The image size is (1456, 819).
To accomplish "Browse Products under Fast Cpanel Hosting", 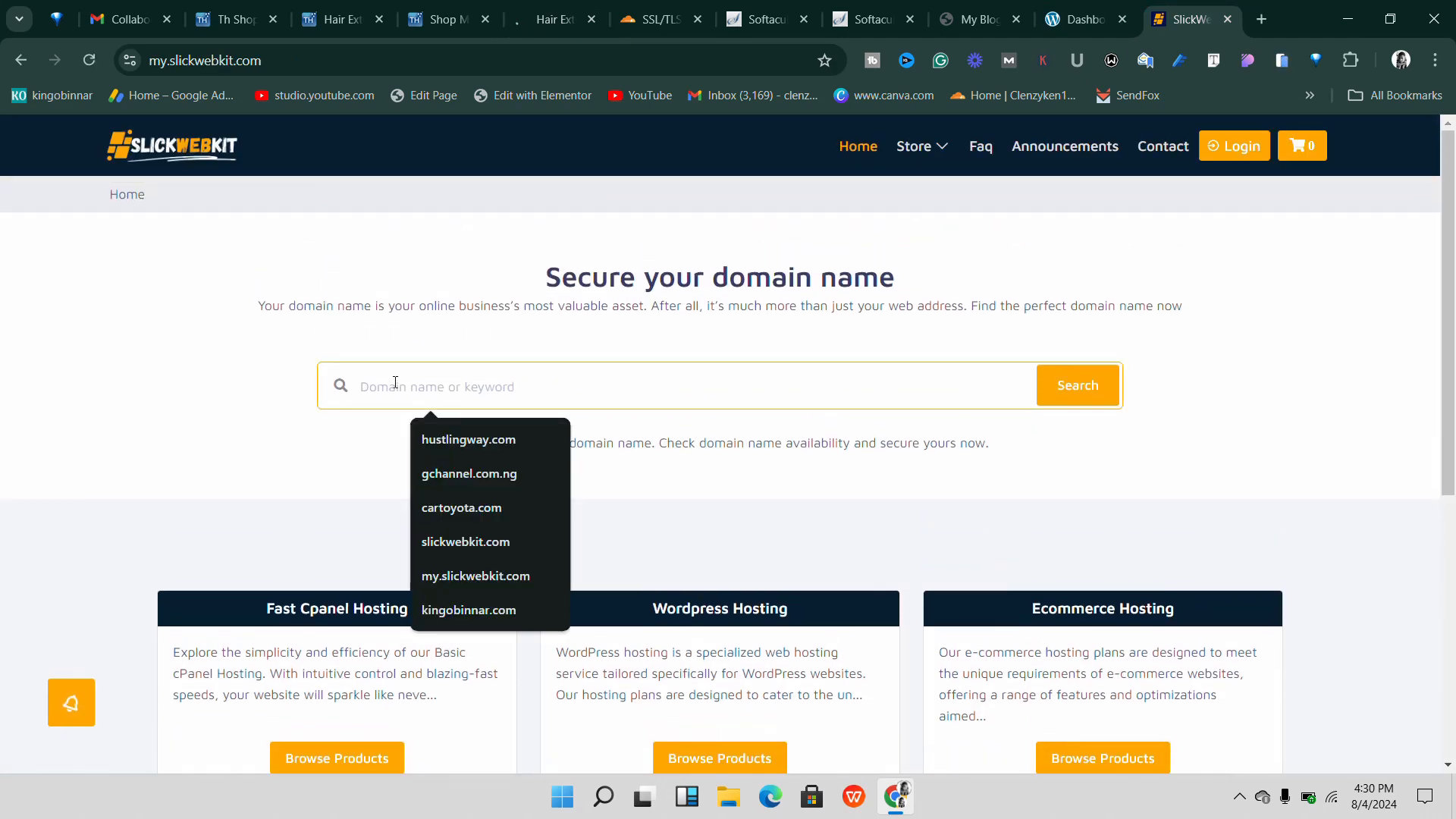I will (x=337, y=758).
